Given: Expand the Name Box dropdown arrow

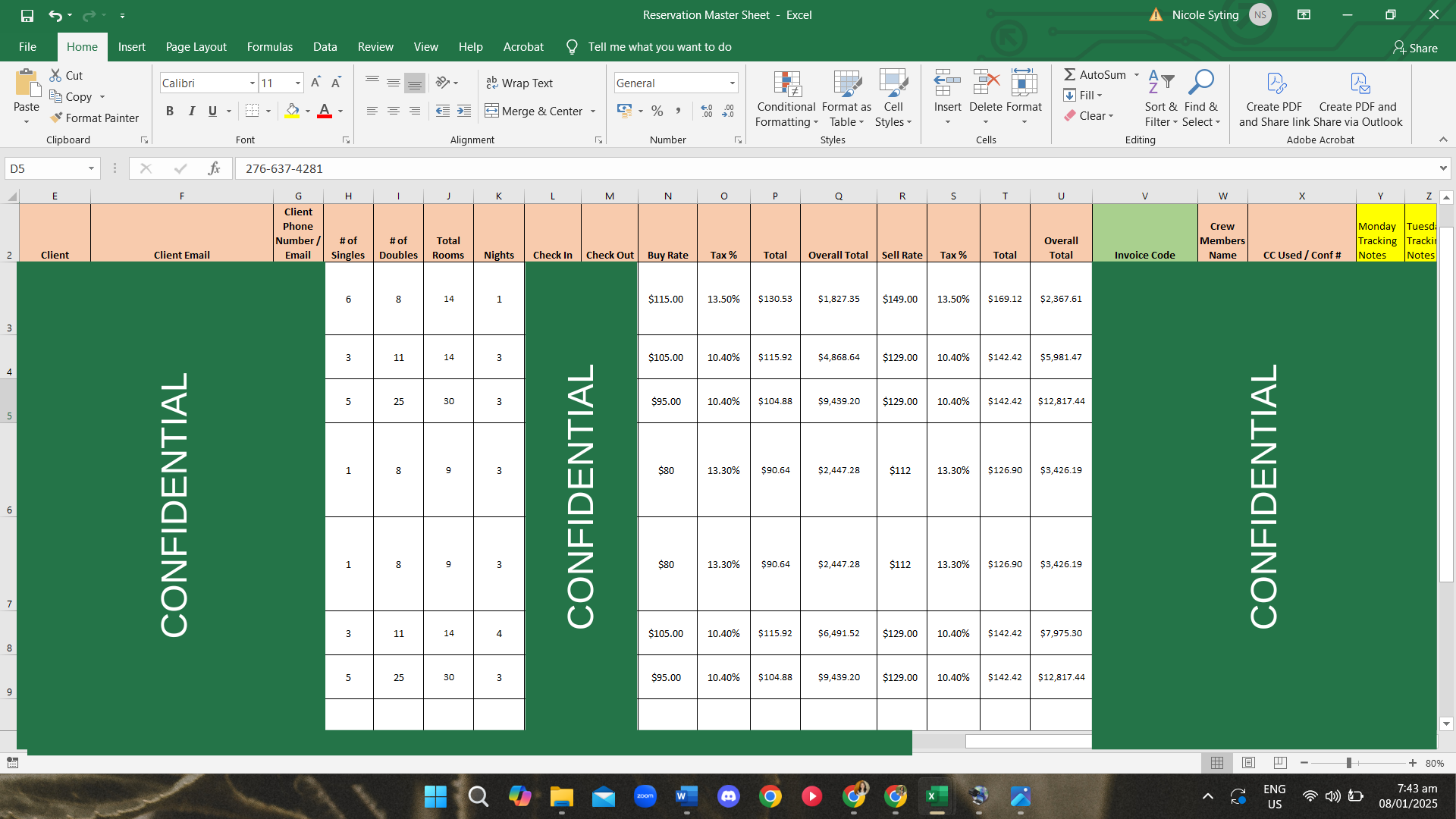Looking at the screenshot, I should tap(91, 168).
